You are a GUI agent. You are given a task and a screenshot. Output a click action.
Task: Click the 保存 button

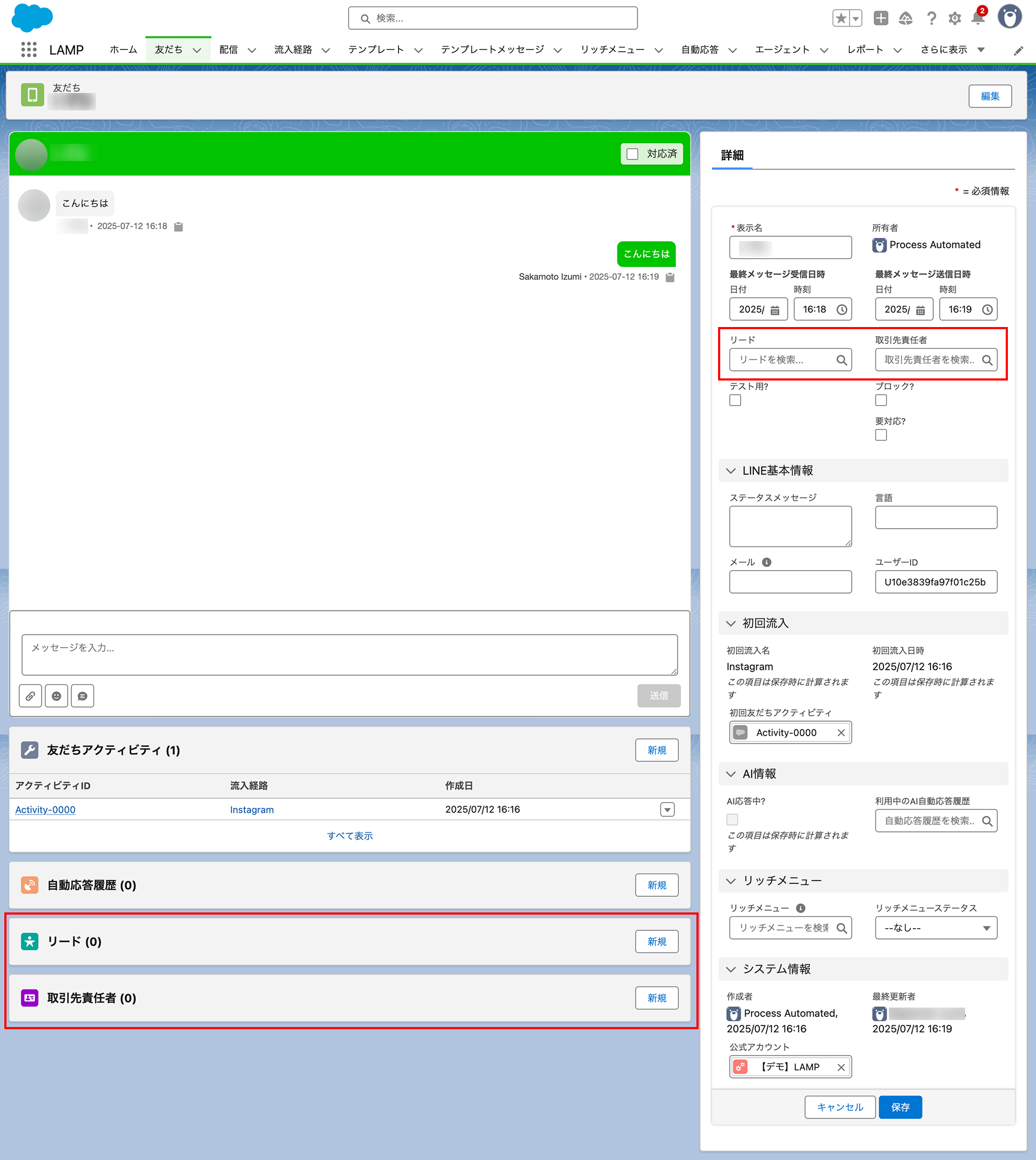(900, 1107)
